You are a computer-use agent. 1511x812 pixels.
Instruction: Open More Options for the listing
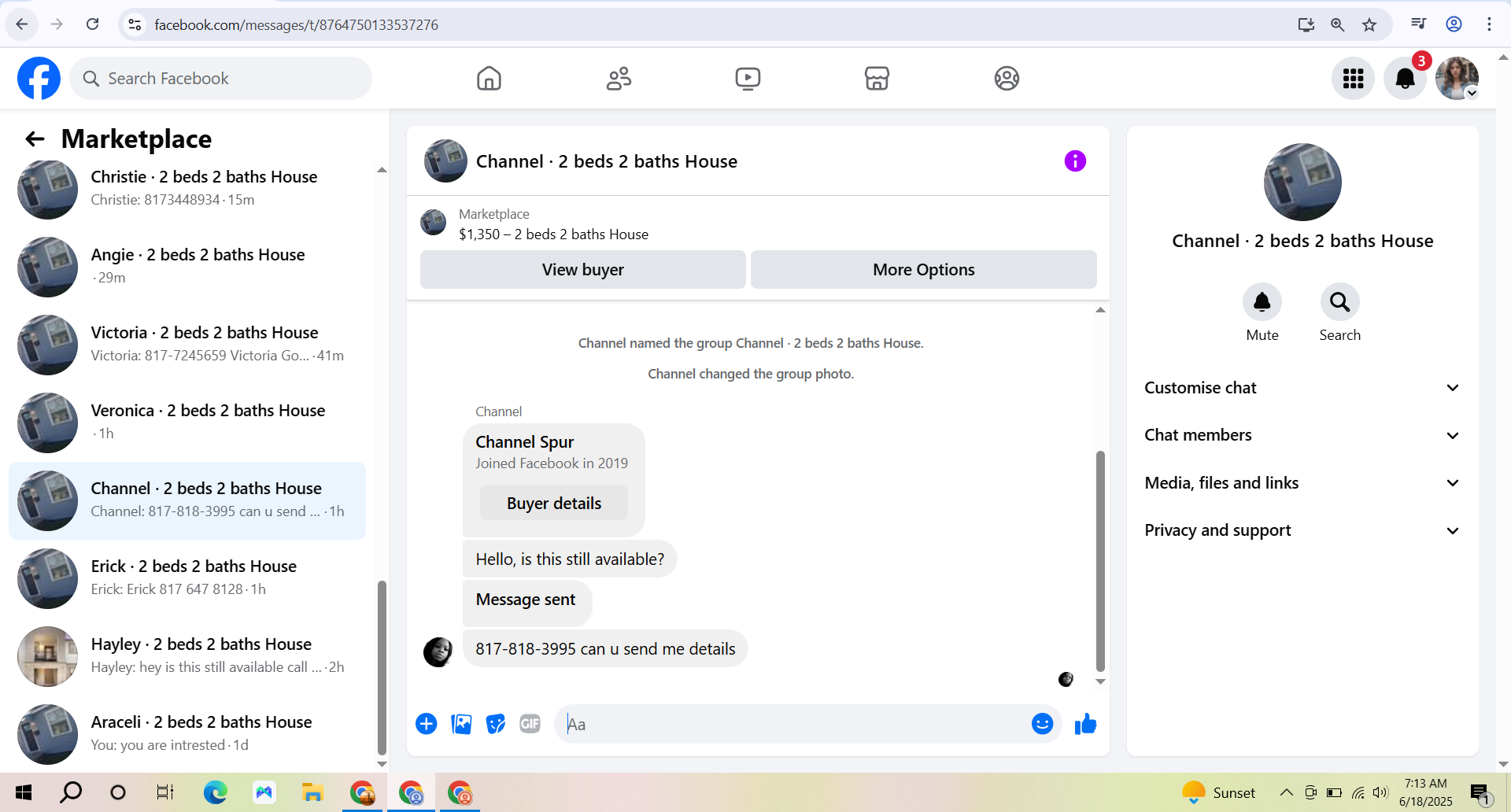(x=924, y=270)
